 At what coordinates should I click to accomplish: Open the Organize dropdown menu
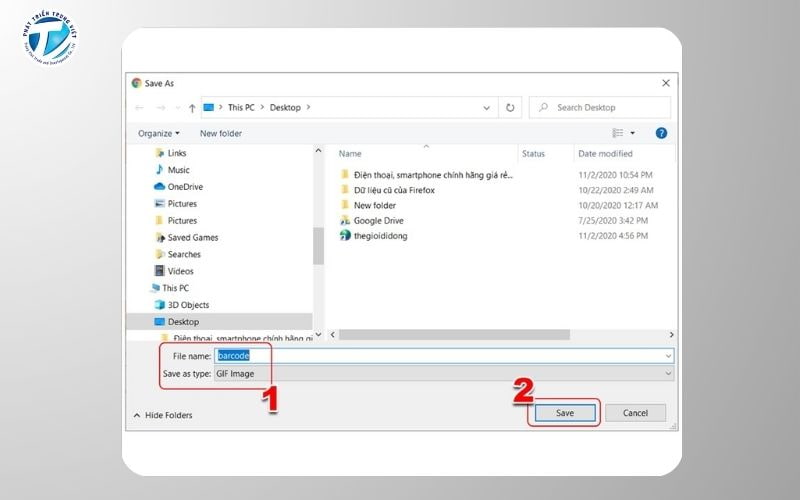[x=159, y=133]
